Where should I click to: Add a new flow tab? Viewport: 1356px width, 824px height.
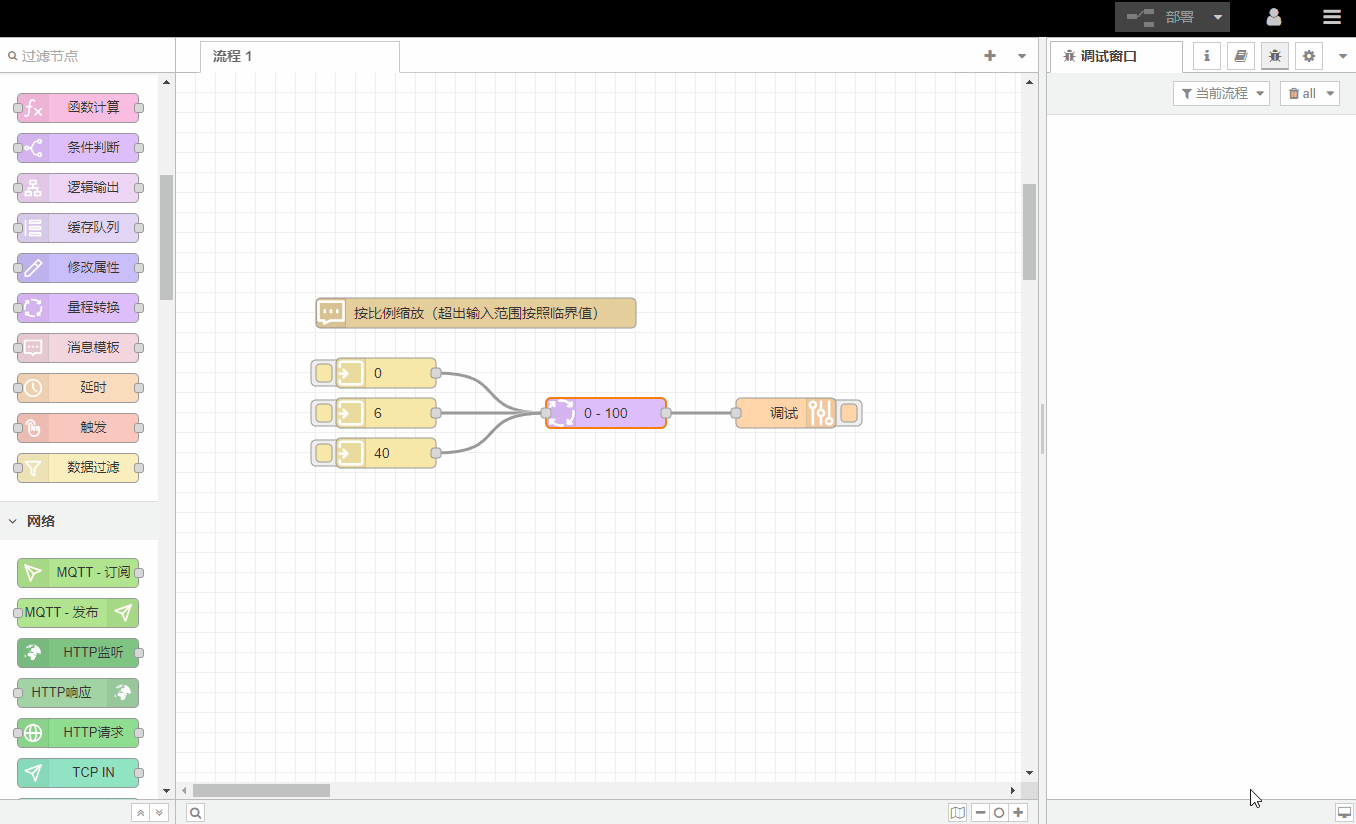pyautogui.click(x=990, y=56)
